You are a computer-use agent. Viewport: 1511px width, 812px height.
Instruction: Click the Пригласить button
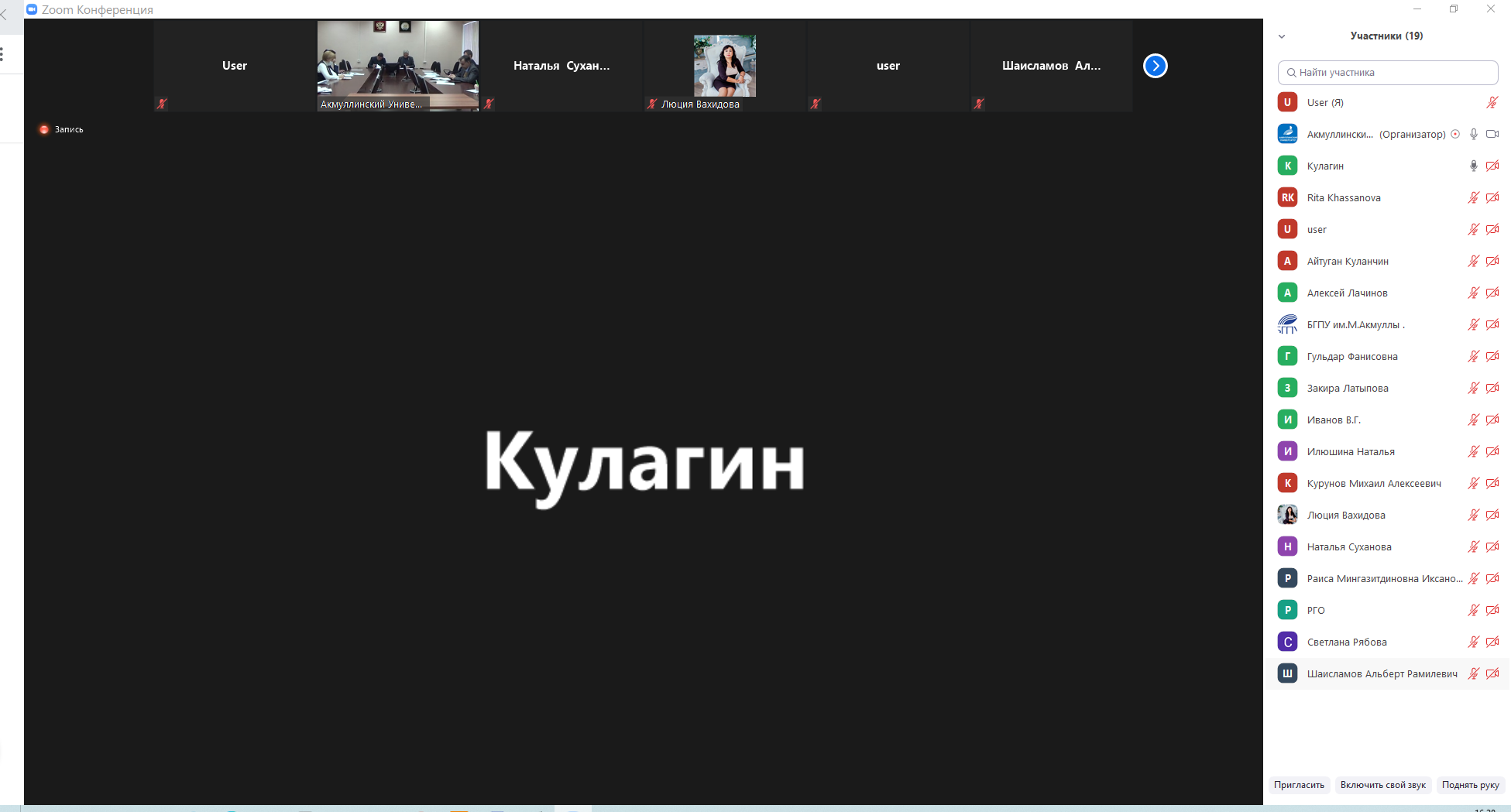[1299, 785]
